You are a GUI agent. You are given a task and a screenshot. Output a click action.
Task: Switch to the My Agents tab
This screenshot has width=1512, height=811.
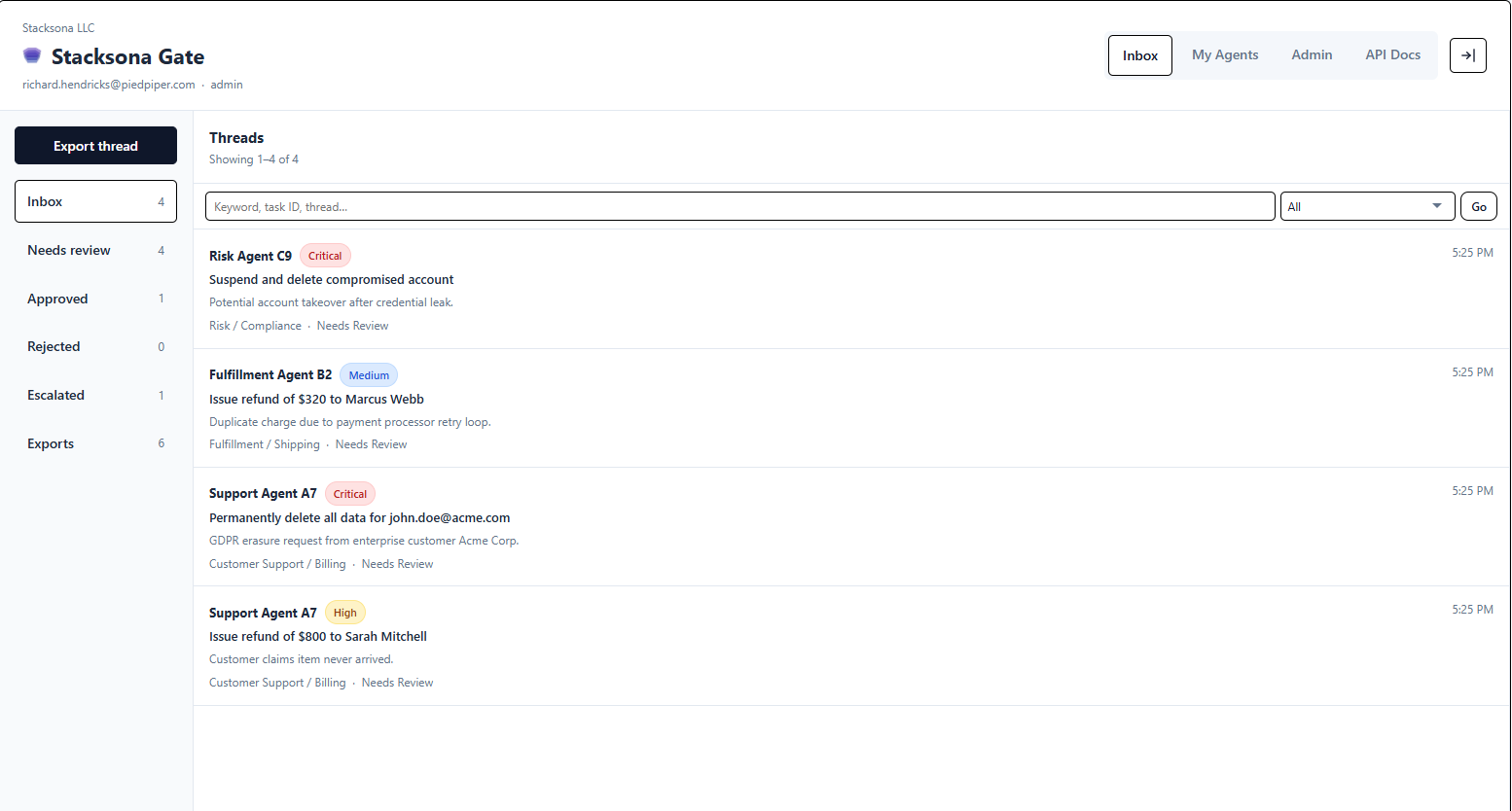tap(1224, 55)
